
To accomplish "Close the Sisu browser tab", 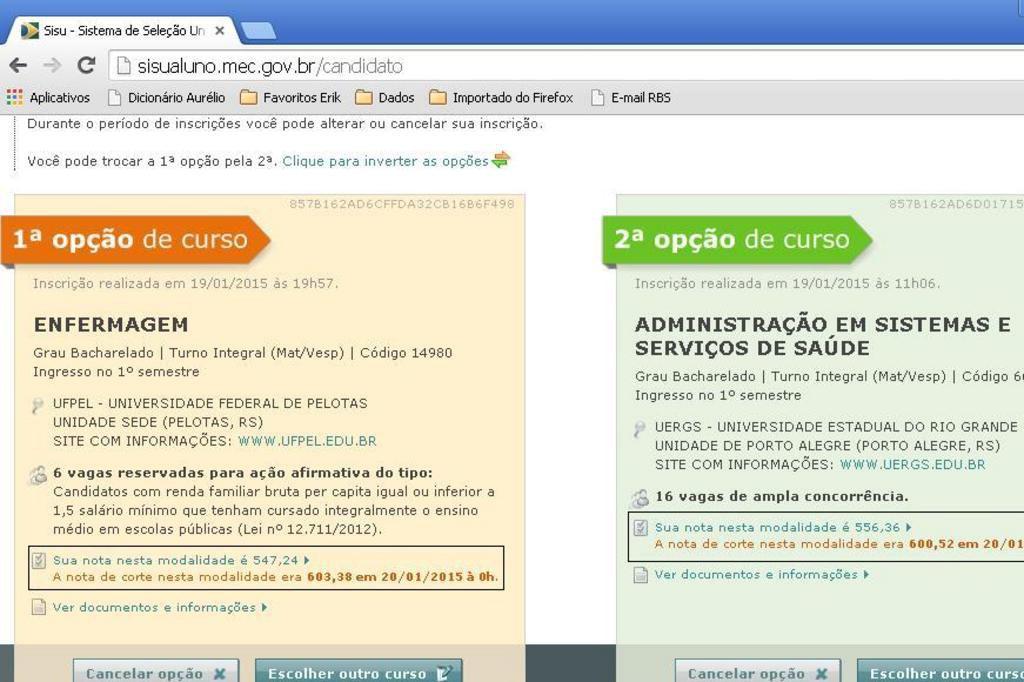I will pyautogui.click(x=219, y=31).
